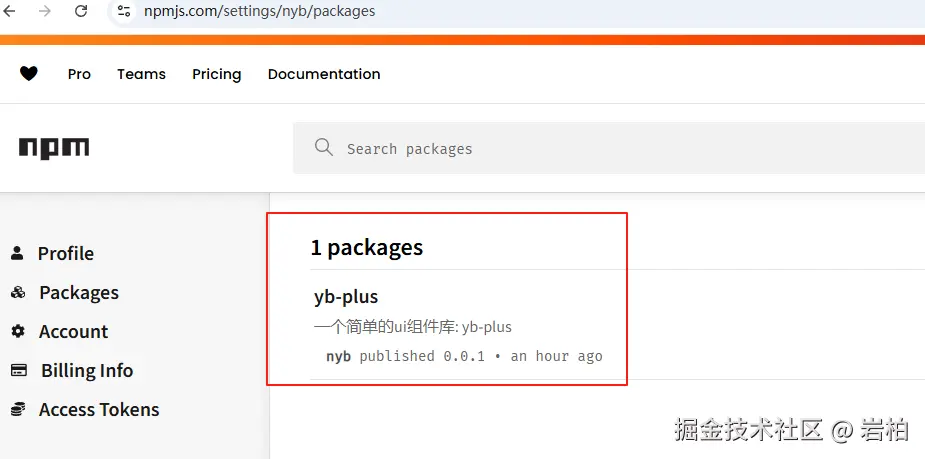Click the black heart icon
The width and height of the screenshot is (925, 459).
(x=29, y=73)
